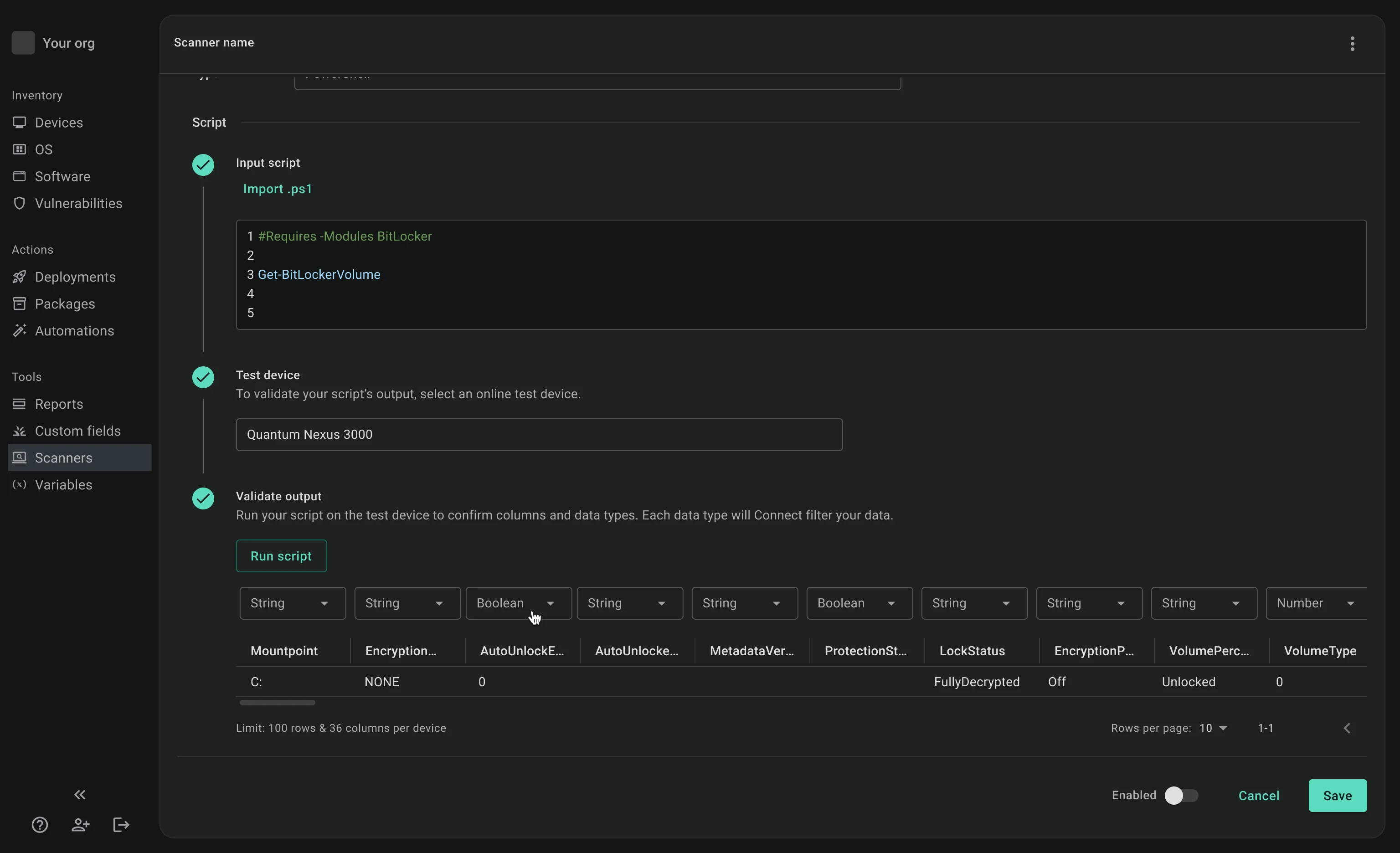Click the Run script button
1400x853 pixels.
281,556
